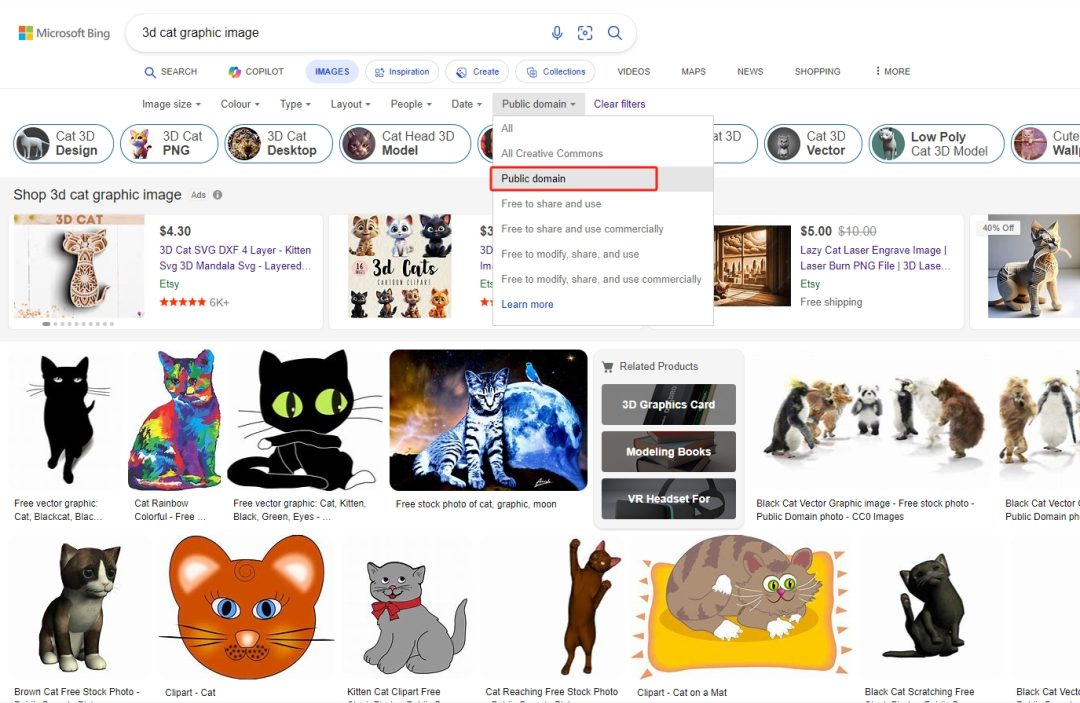Image resolution: width=1080 pixels, height=703 pixels.
Task: Expand the Colour filter dropdown
Action: tap(240, 104)
